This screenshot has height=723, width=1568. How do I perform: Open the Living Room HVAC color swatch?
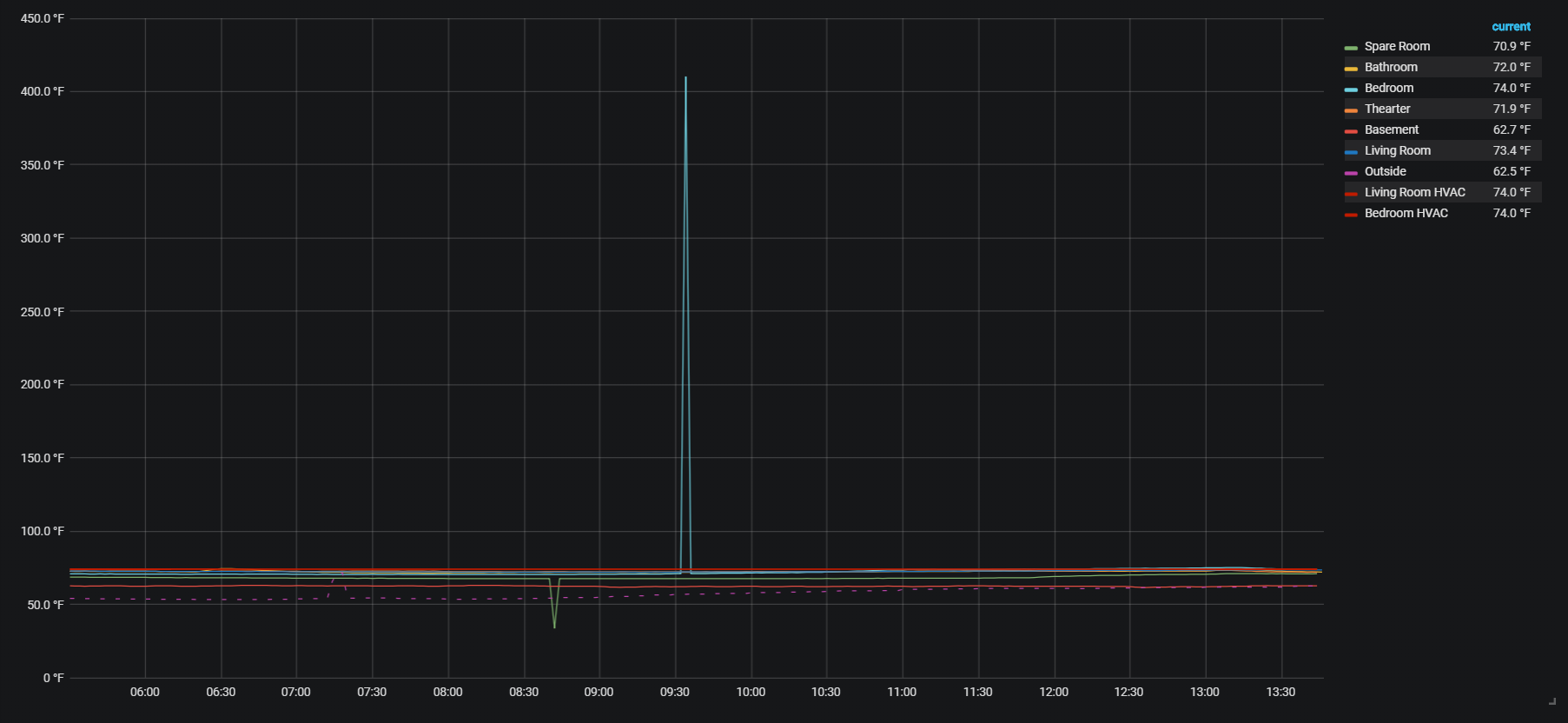click(1350, 194)
